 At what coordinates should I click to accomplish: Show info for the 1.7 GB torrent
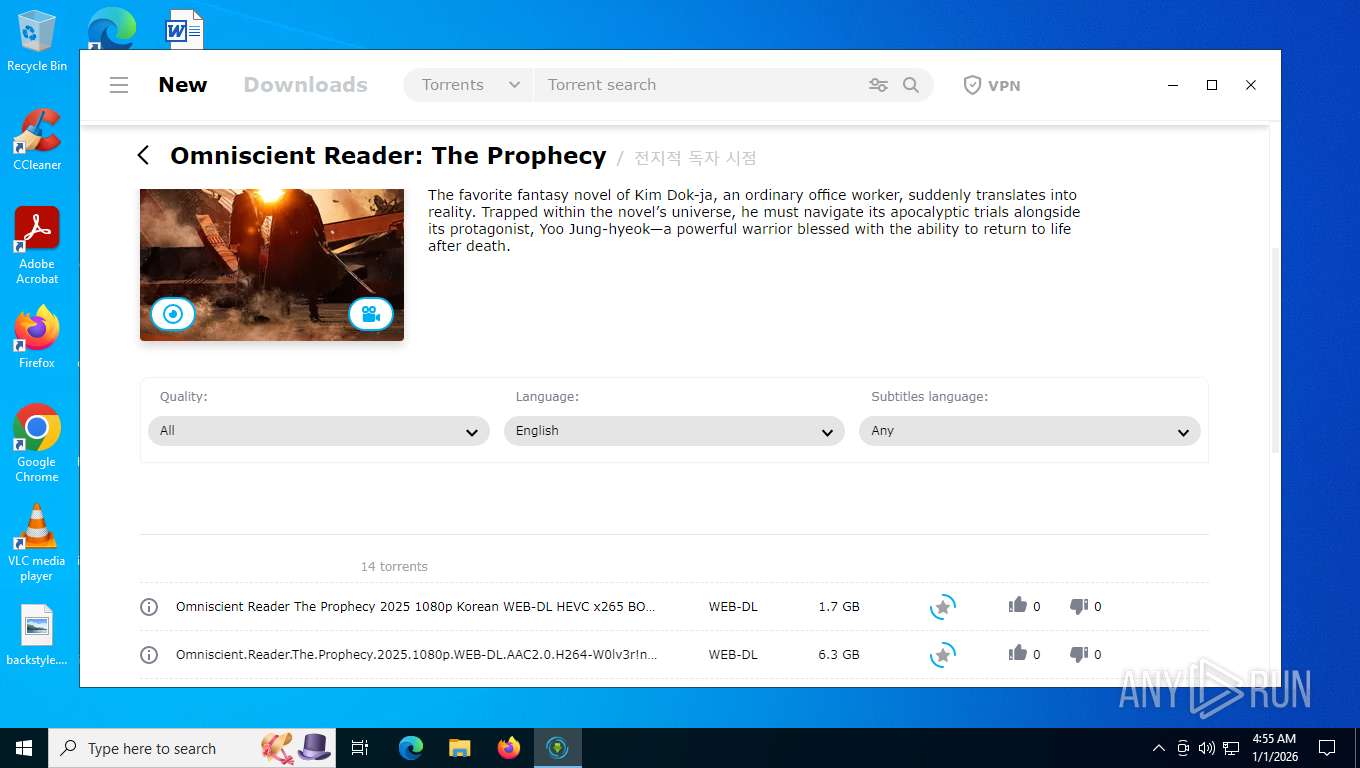point(149,607)
